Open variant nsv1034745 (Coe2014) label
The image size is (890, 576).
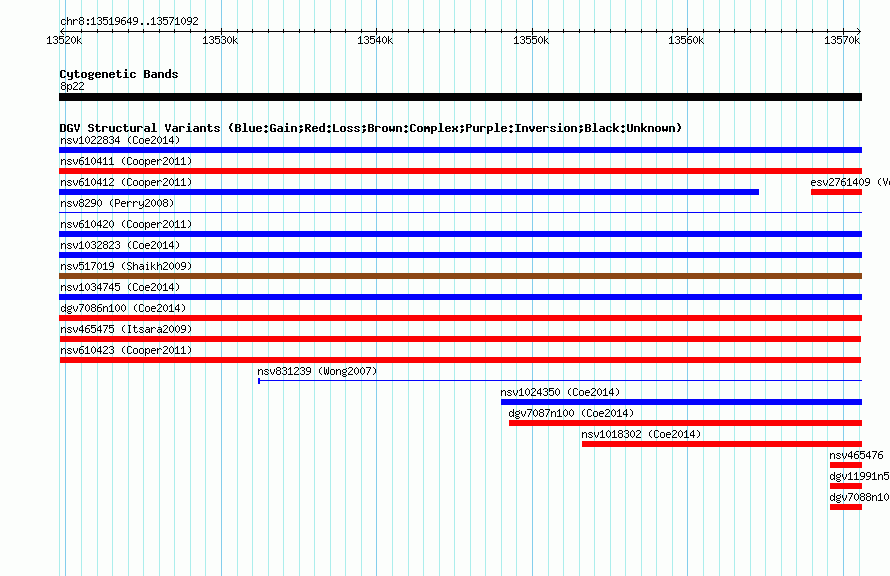pyautogui.click(x=120, y=287)
